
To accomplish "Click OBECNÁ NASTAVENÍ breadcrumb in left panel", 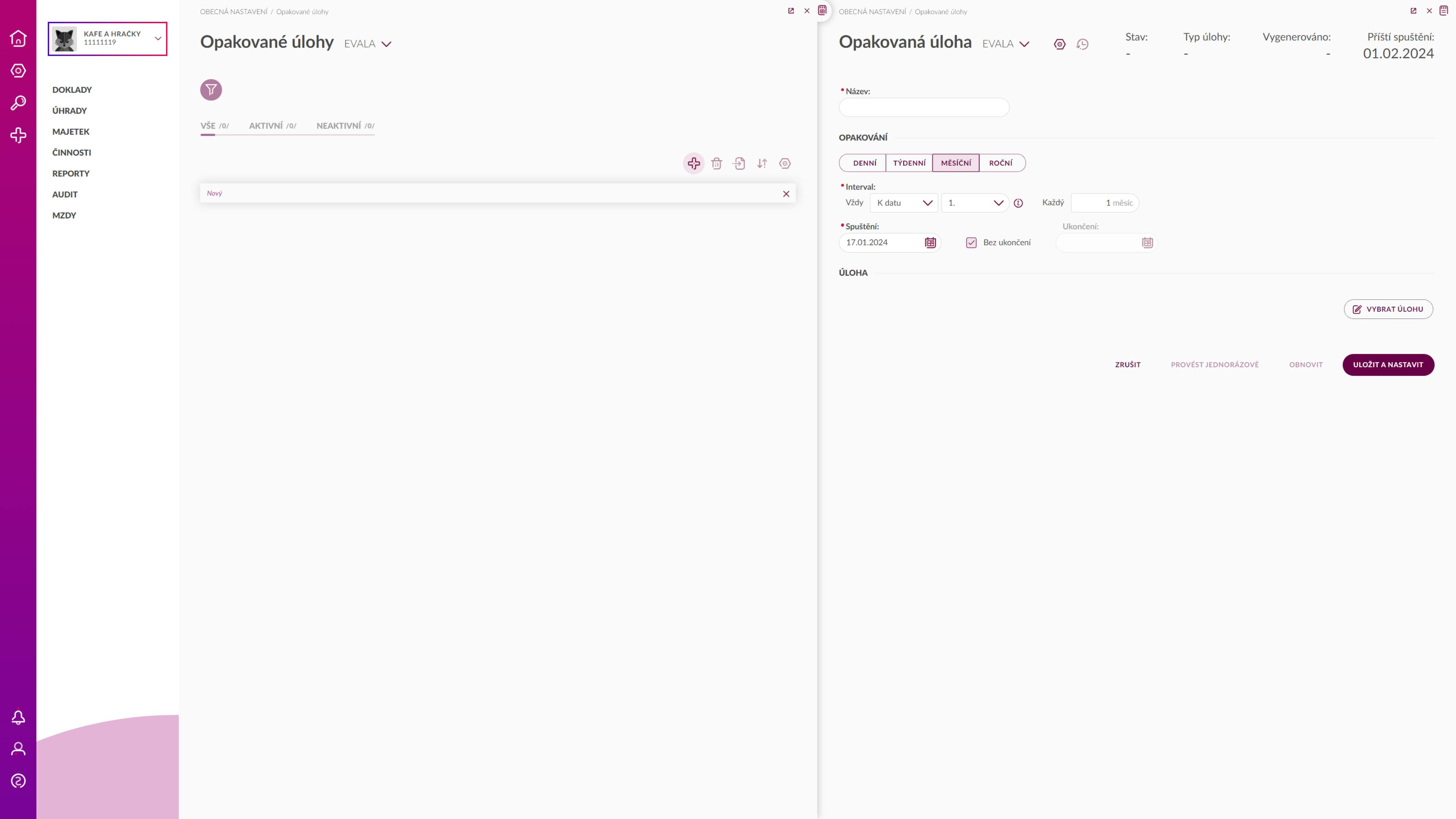I will click(234, 11).
